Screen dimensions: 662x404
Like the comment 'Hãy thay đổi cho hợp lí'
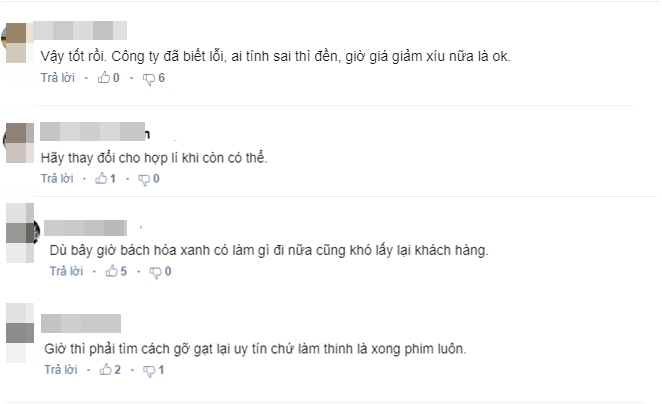pos(101,179)
